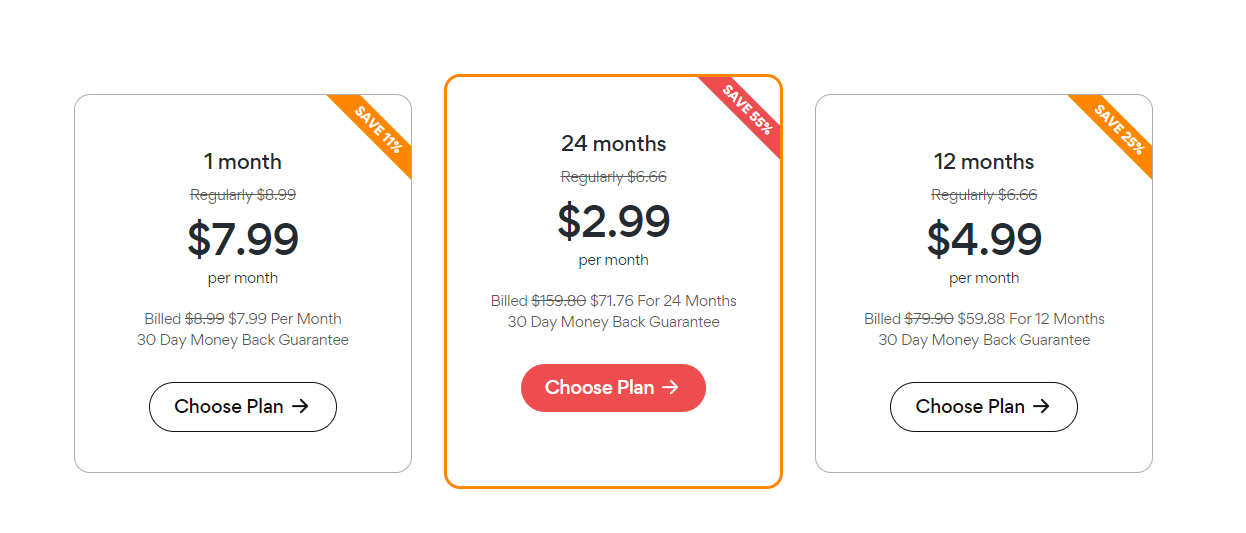Click the $7.99 price
The image size is (1246, 533).
pos(243,239)
